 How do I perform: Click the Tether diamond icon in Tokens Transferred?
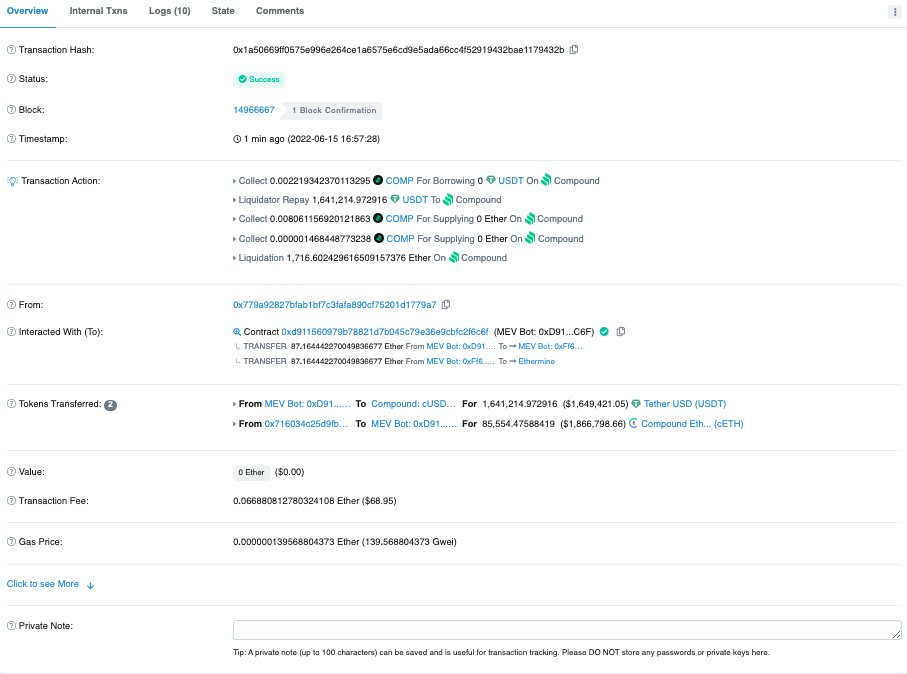click(x=636, y=404)
